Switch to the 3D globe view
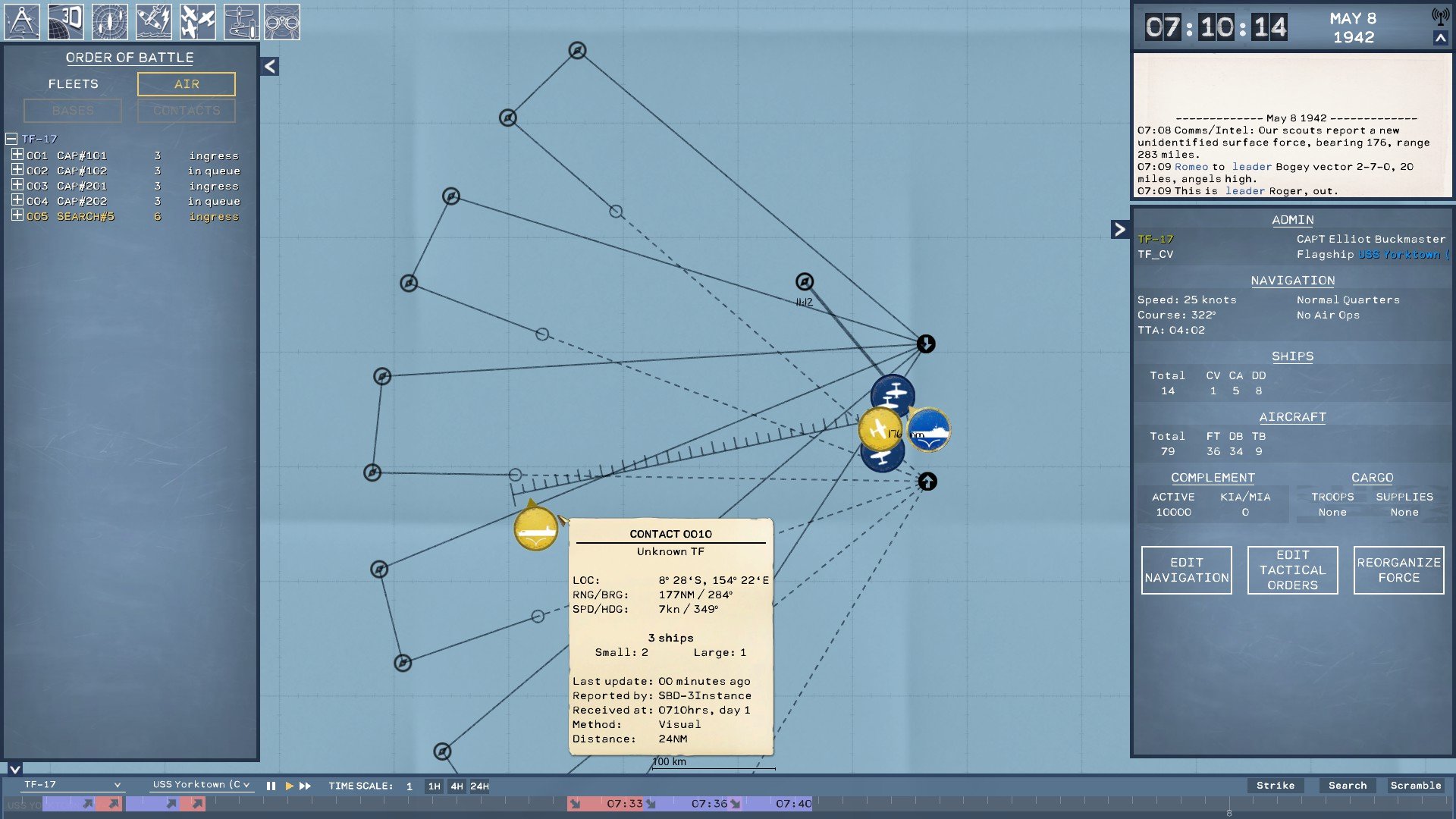The height and width of the screenshot is (819, 1456). (66, 21)
